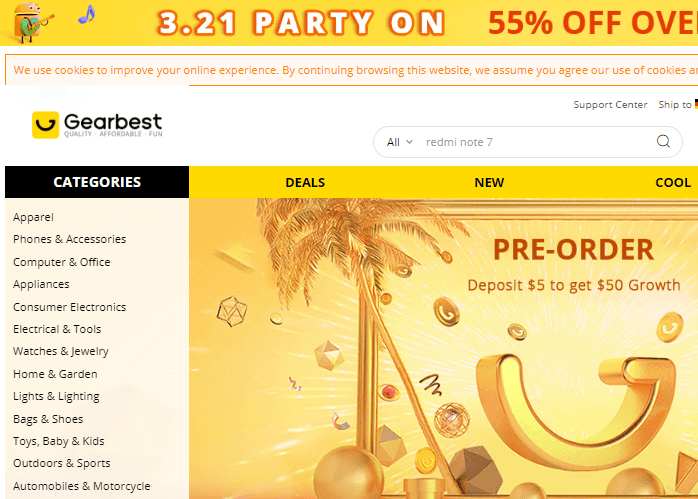Open the Computer & Office category
This screenshot has width=698, height=499.
point(61,262)
